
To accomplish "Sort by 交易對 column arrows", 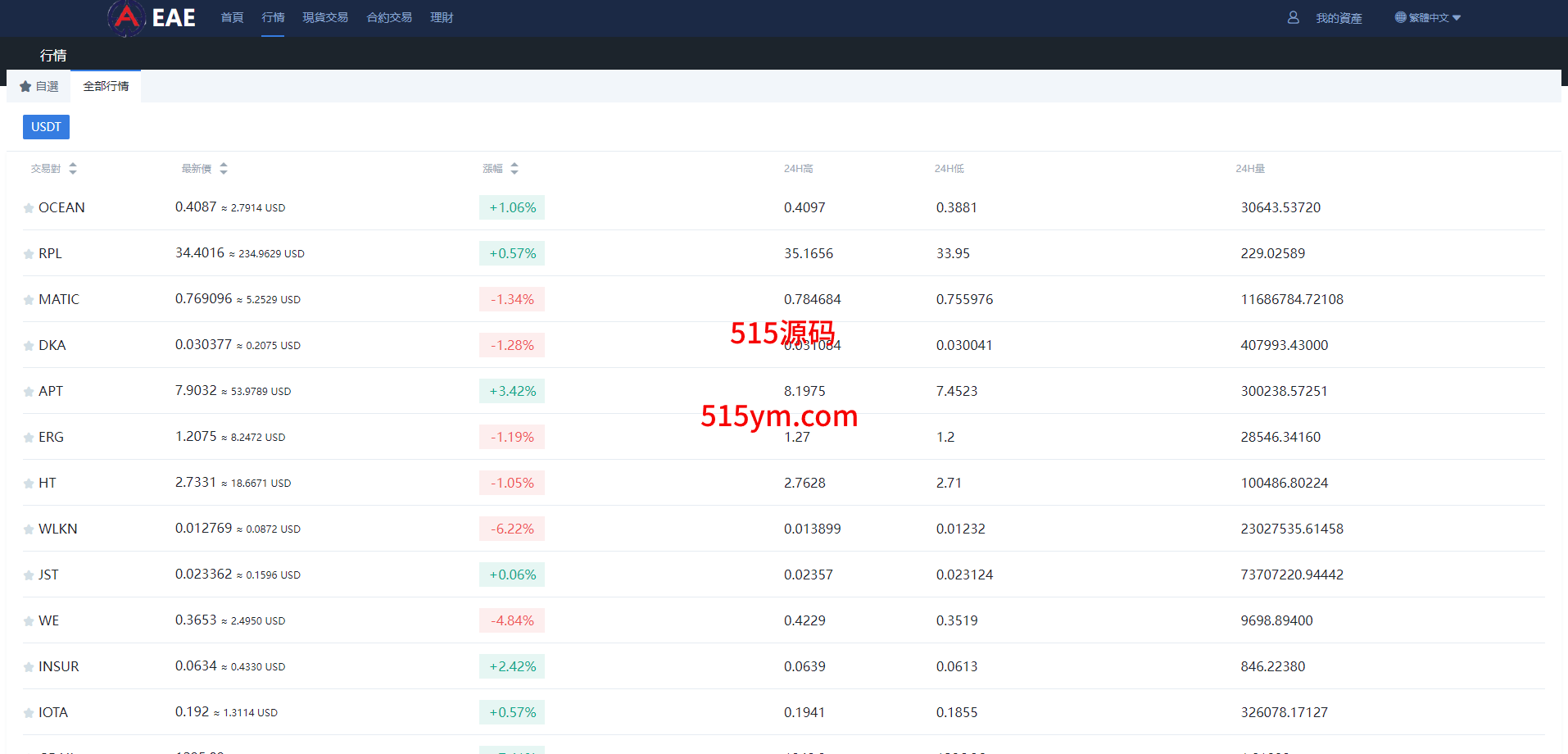I will click(73, 168).
